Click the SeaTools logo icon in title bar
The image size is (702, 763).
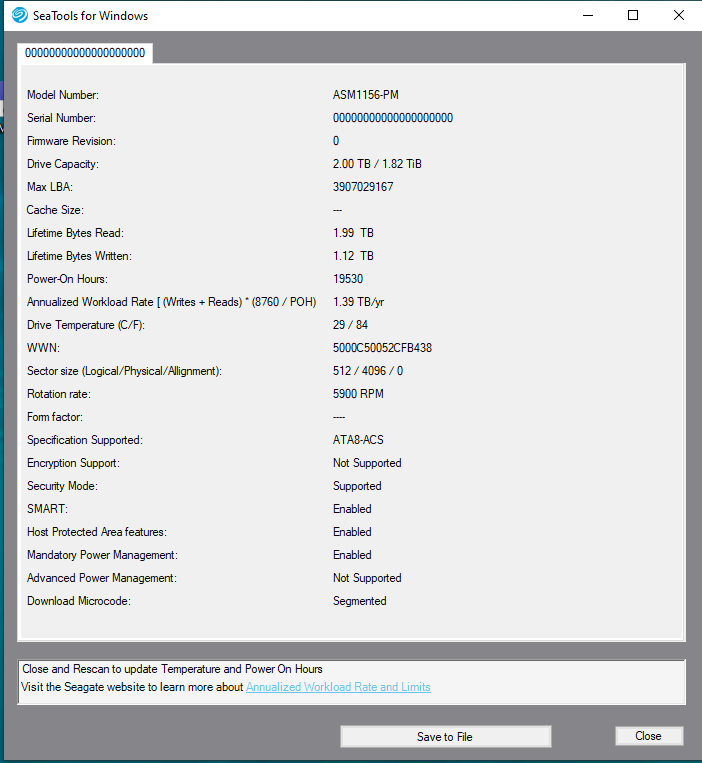pyautogui.click(x=20, y=15)
